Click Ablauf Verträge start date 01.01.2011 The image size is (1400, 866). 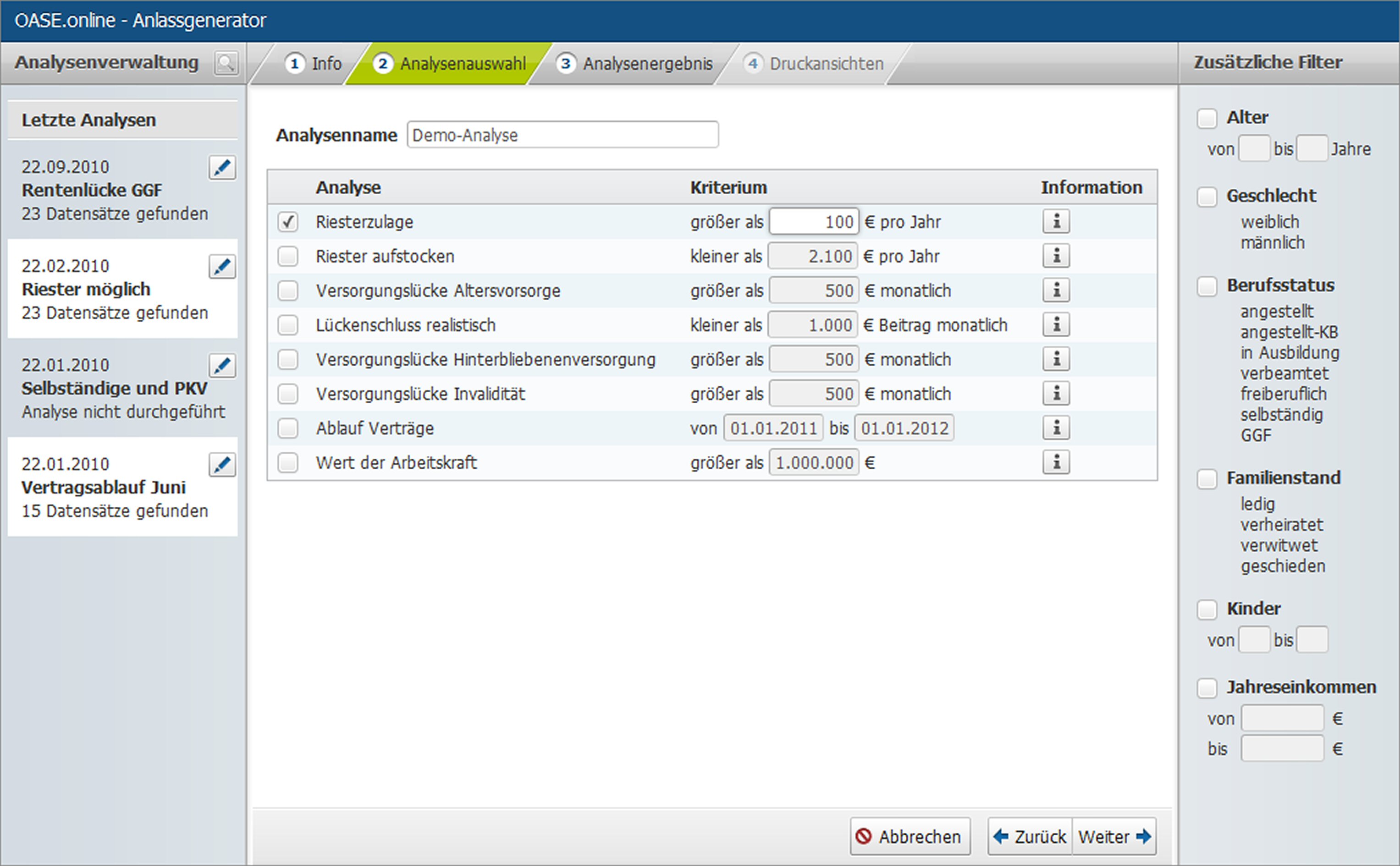tap(773, 428)
